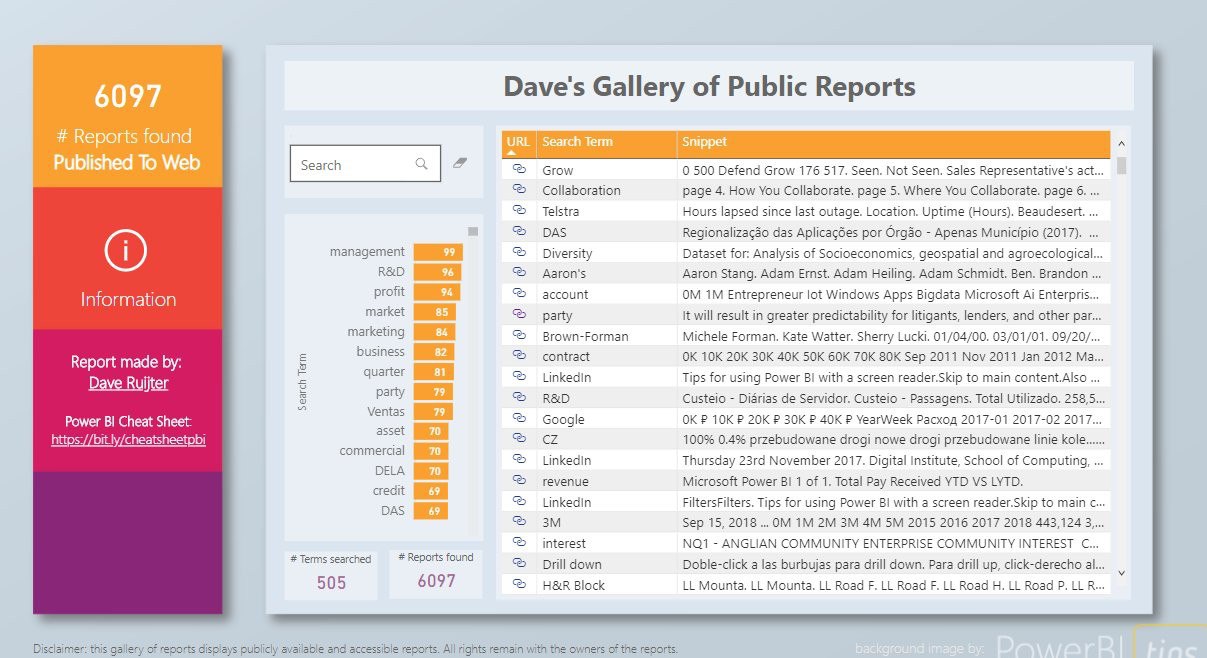This screenshot has height=658, width=1207.
Task: Open the link icon for account row
Action: tap(519, 294)
